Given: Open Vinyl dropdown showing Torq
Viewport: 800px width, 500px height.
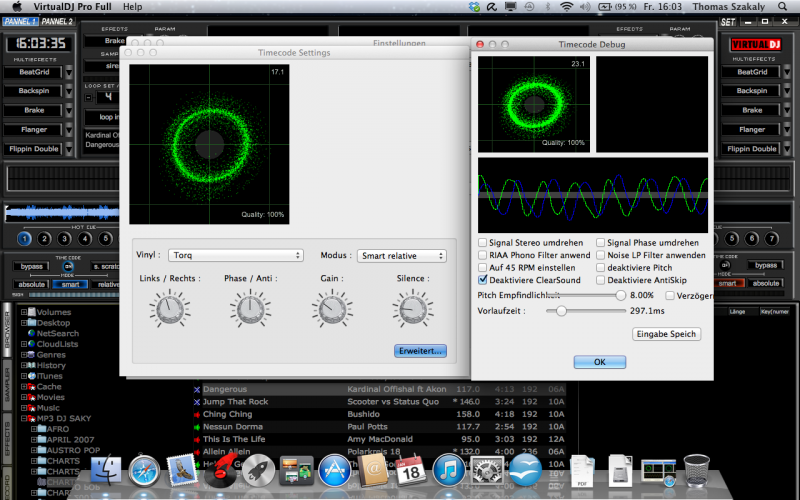Looking at the screenshot, I should 236,255.
